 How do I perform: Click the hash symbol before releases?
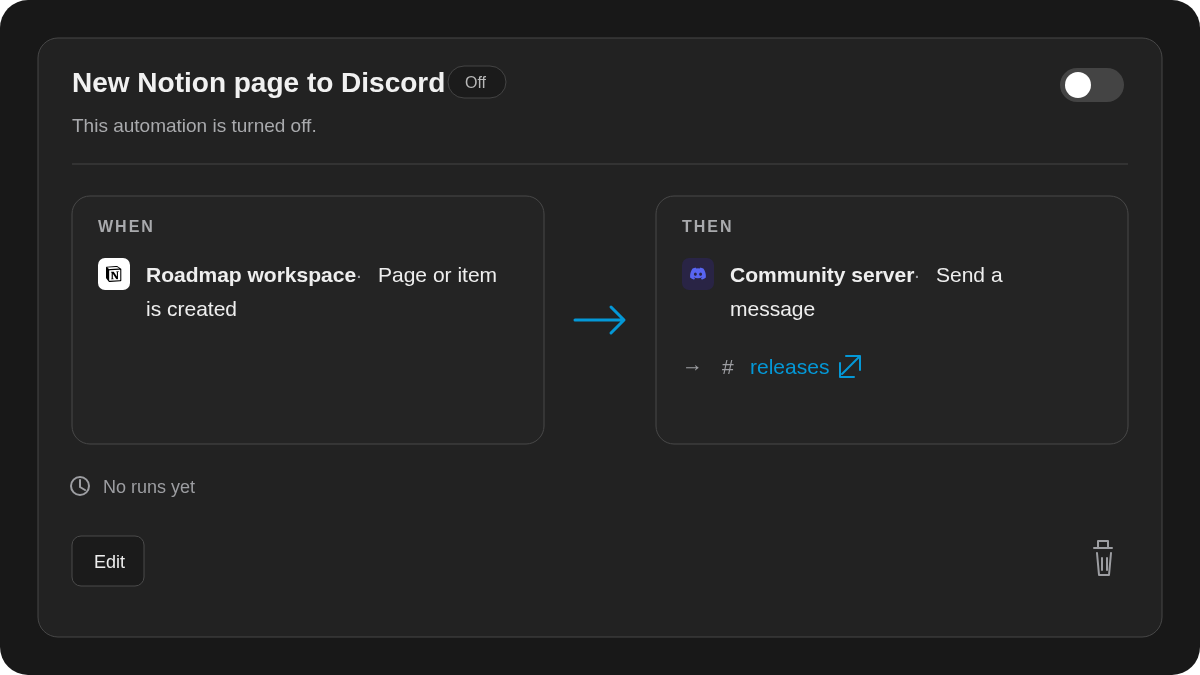[x=728, y=367]
